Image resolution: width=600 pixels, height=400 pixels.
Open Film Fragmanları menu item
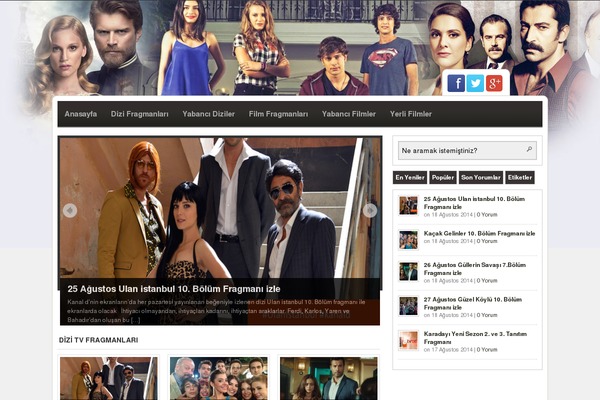pos(278,114)
